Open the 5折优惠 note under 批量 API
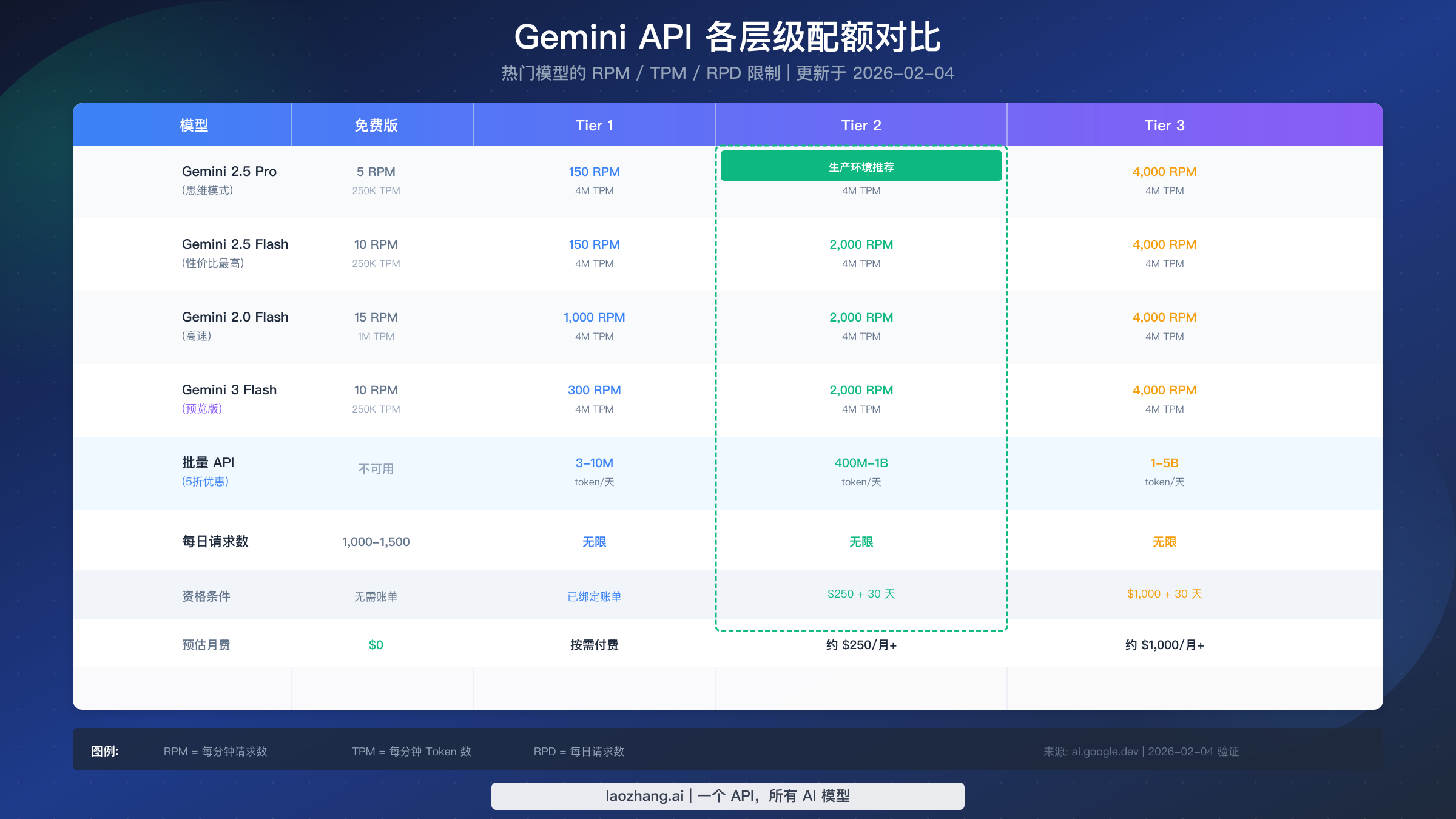The height and width of the screenshot is (819, 1456). pyautogui.click(x=206, y=482)
